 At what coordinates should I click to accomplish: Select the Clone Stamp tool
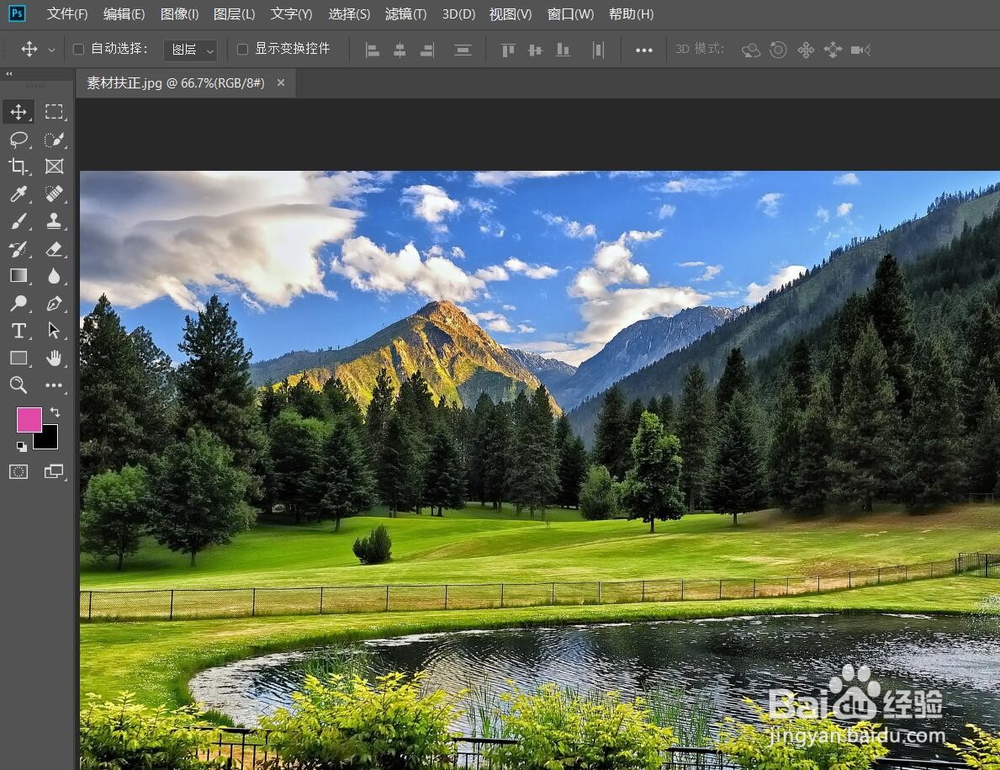point(54,221)
